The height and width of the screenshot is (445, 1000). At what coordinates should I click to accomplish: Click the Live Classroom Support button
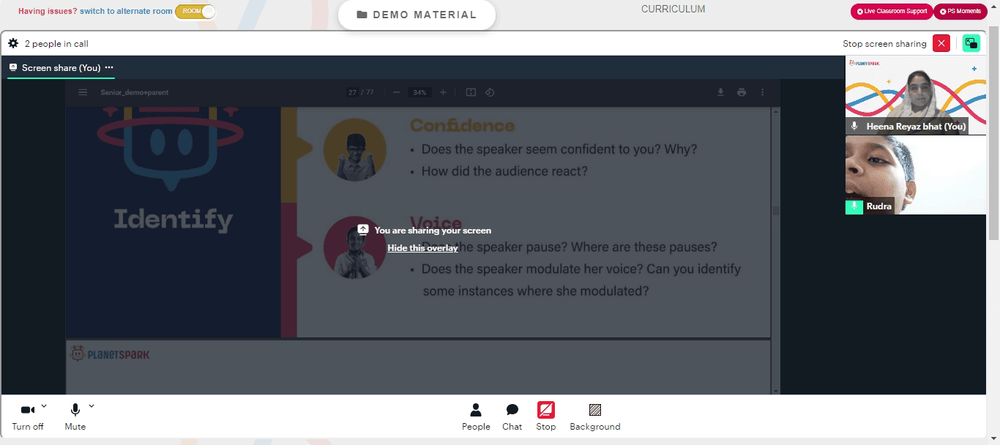(891, 11)
